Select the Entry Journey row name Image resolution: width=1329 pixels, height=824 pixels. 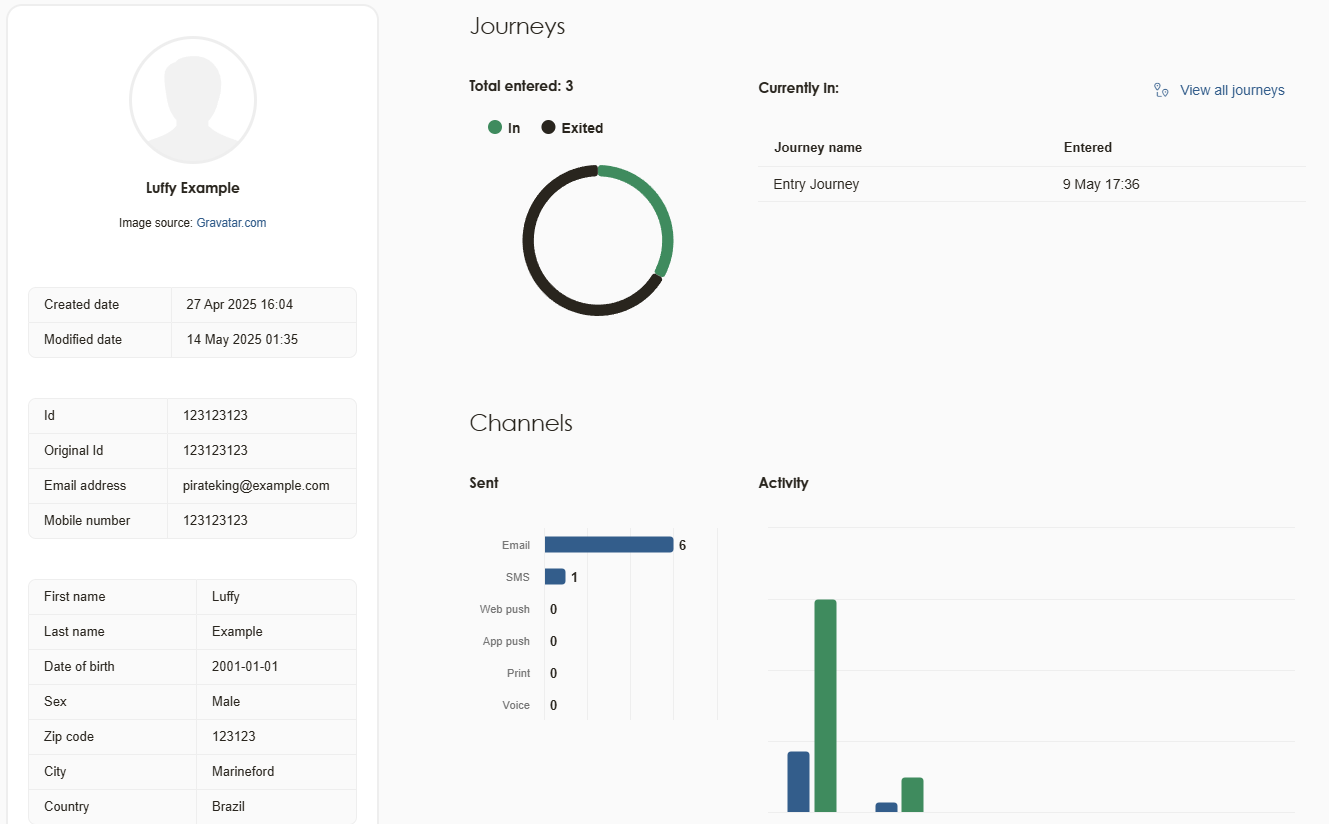[816, 184]
